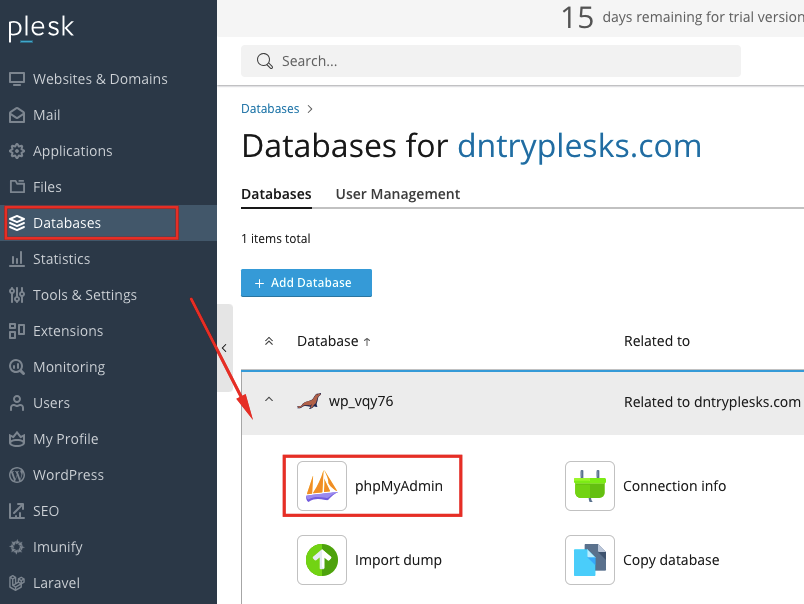The height and width of the screenshot is (604, 804).
Task: Click the Copy database icon
Action: coord(590,560)
